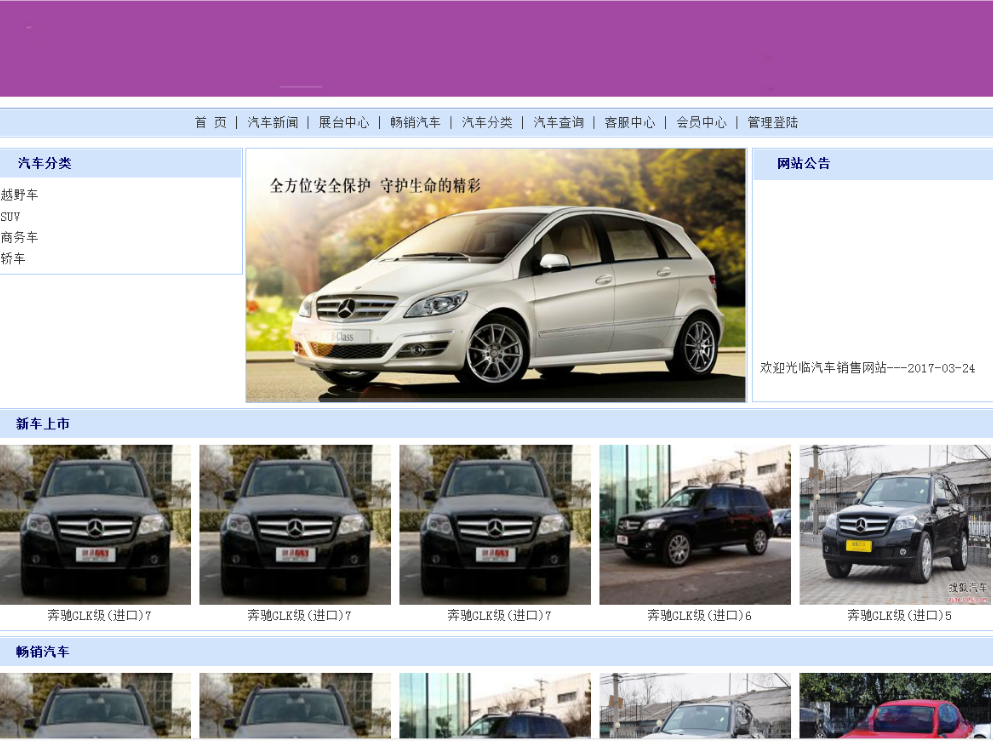Open second black car thumbnail in 畅销汽车 row
Viewport: 993px width, 741px height.
coord(295,706)
